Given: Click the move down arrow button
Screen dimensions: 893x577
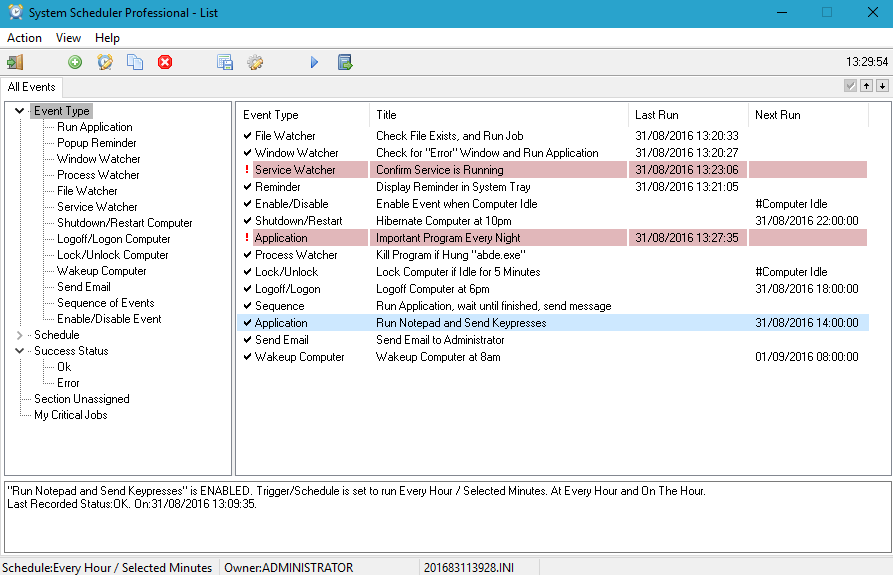Looking at the screenshot, I should (x=882, y=86).
